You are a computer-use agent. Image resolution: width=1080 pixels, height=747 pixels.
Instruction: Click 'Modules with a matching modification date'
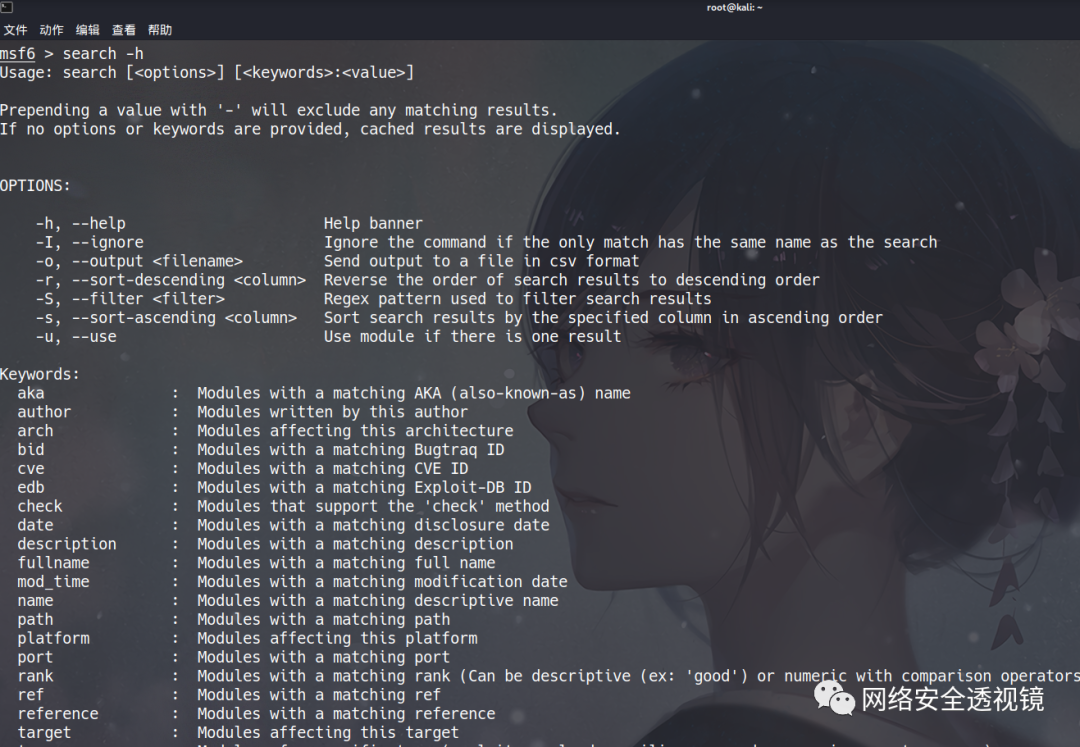pos(382,582)
